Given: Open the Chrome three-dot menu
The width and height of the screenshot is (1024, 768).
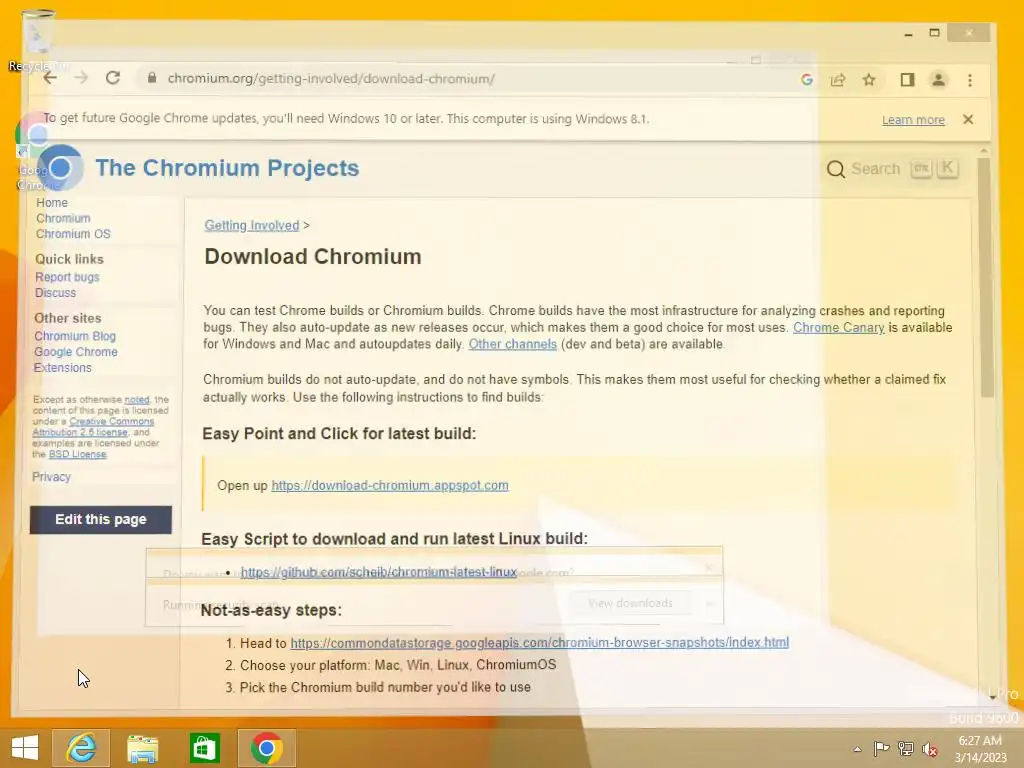Looking at the screenshot, I should [970, 80].
